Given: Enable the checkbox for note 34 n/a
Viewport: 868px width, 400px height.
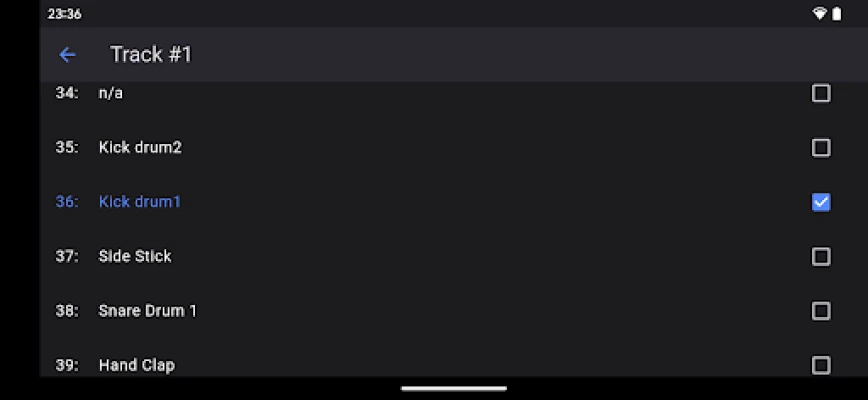Looking at the screenshot, I should pos(820,93).
